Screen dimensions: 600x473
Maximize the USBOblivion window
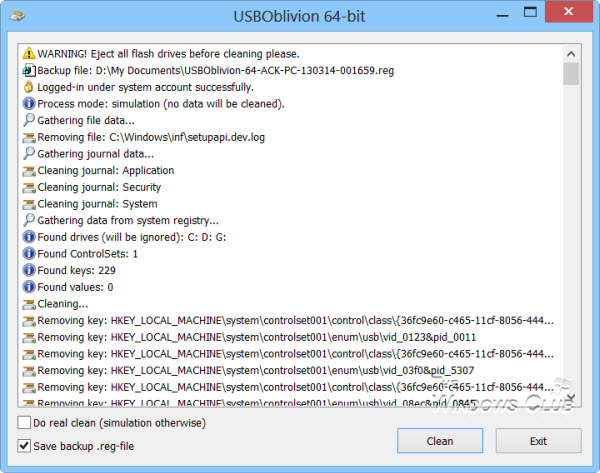coord(530,12)
